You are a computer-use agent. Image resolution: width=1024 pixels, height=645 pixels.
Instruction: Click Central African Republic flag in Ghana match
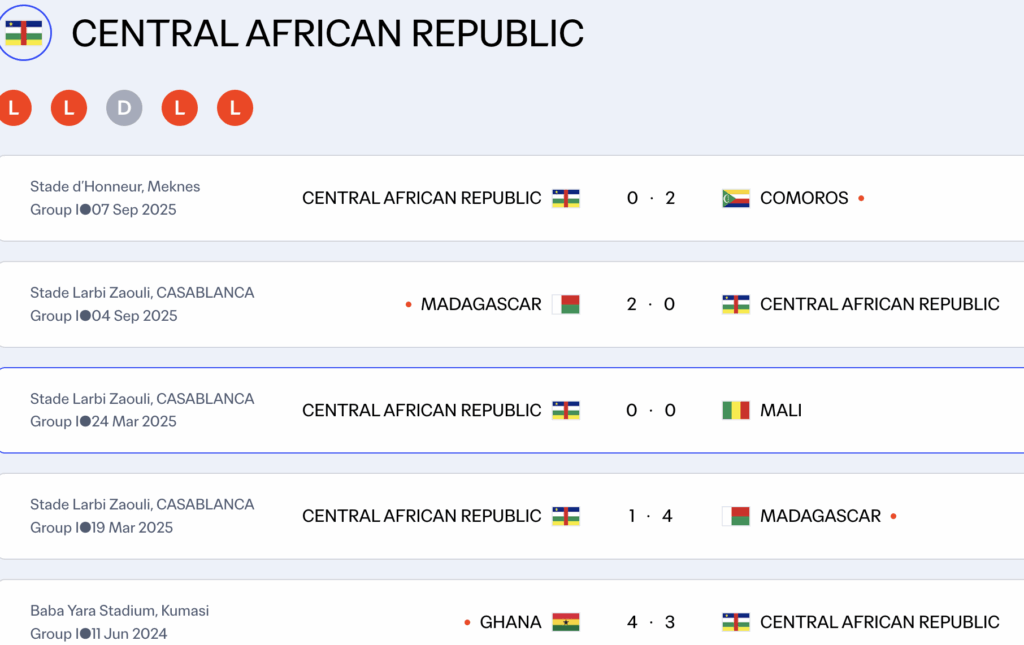pos(736,622)
